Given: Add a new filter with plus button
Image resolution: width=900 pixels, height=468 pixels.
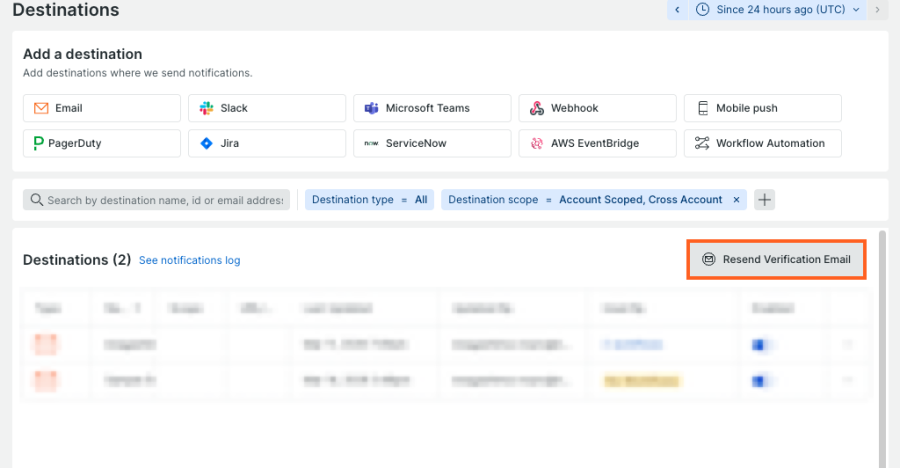Looking at the screenshot, I should click(765, 200).
